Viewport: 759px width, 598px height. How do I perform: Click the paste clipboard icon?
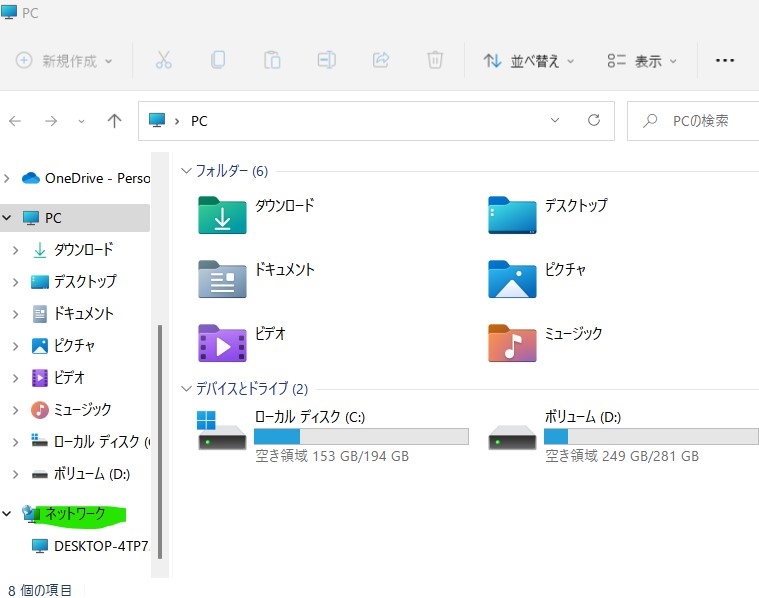(272, 60)
